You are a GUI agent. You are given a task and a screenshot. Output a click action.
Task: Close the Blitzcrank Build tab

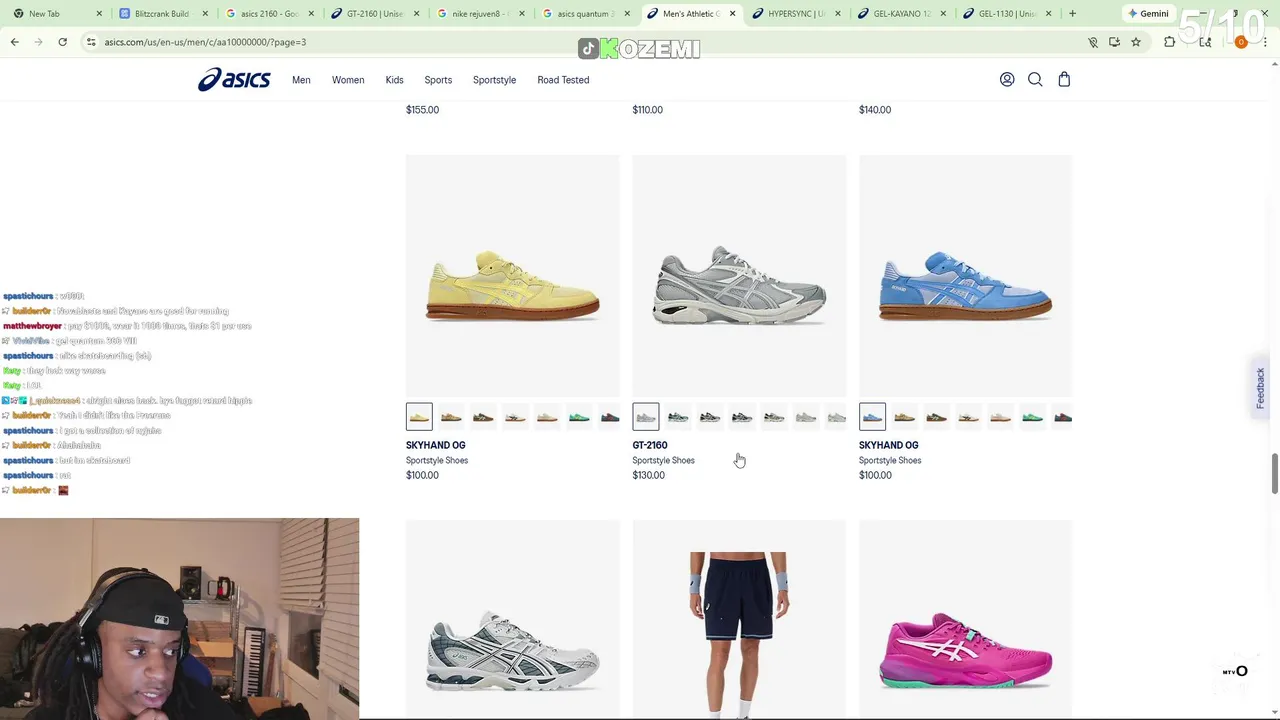pyautogui.click(x=204, y=13)
